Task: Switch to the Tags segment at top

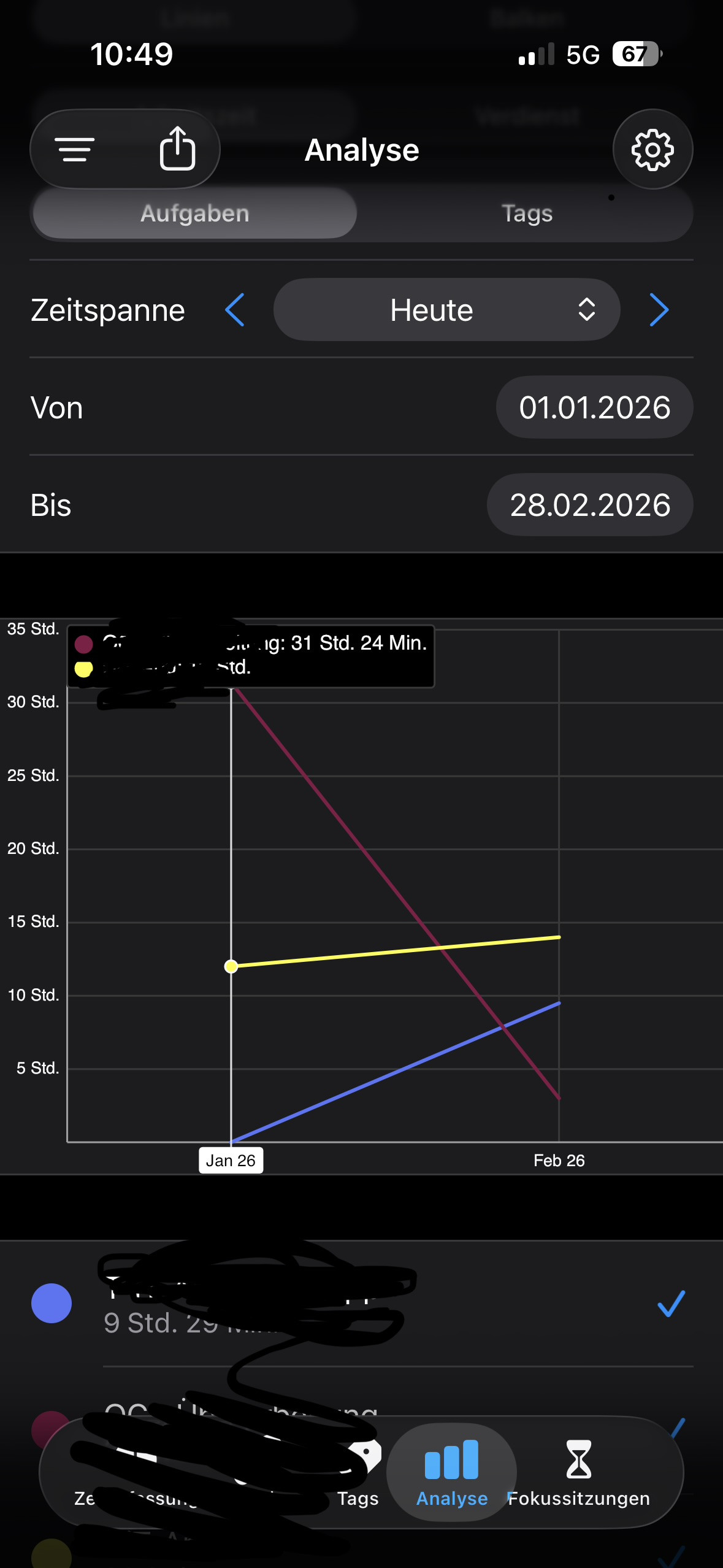Action: [x=527, y=213]
